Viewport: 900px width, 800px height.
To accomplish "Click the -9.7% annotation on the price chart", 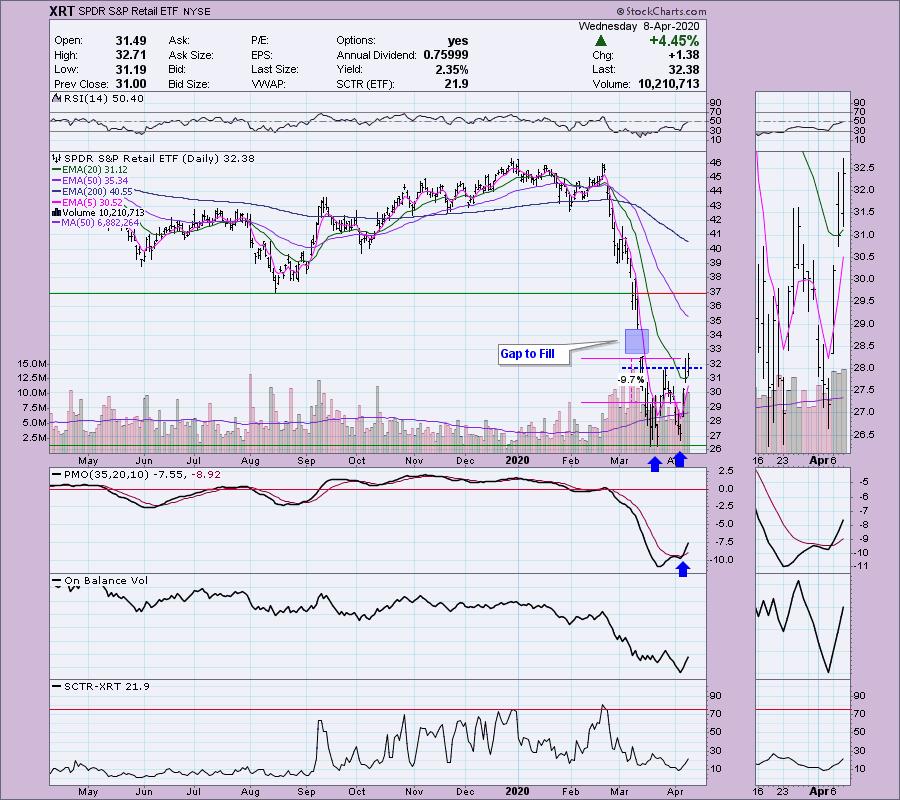I will click(x=630, y=380).
